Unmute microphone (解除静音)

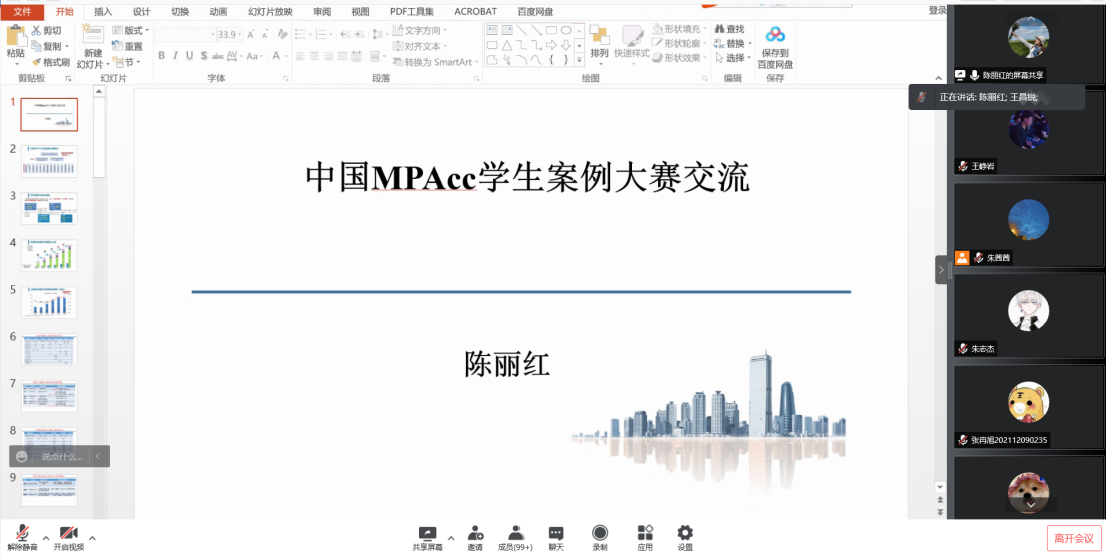[22, 534]
